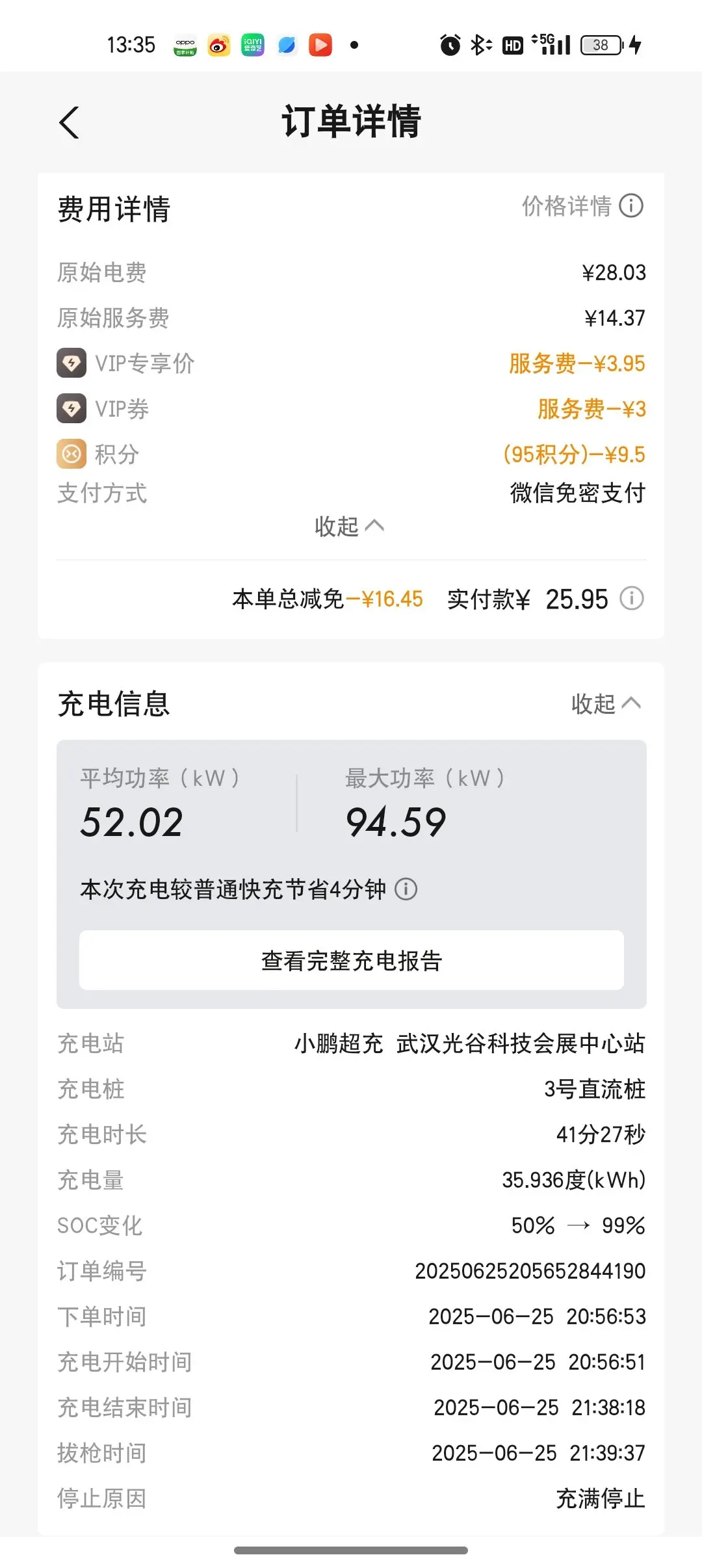
Task: Tap the info icon after 节省4分钟
Action: (x=406, y=889)
